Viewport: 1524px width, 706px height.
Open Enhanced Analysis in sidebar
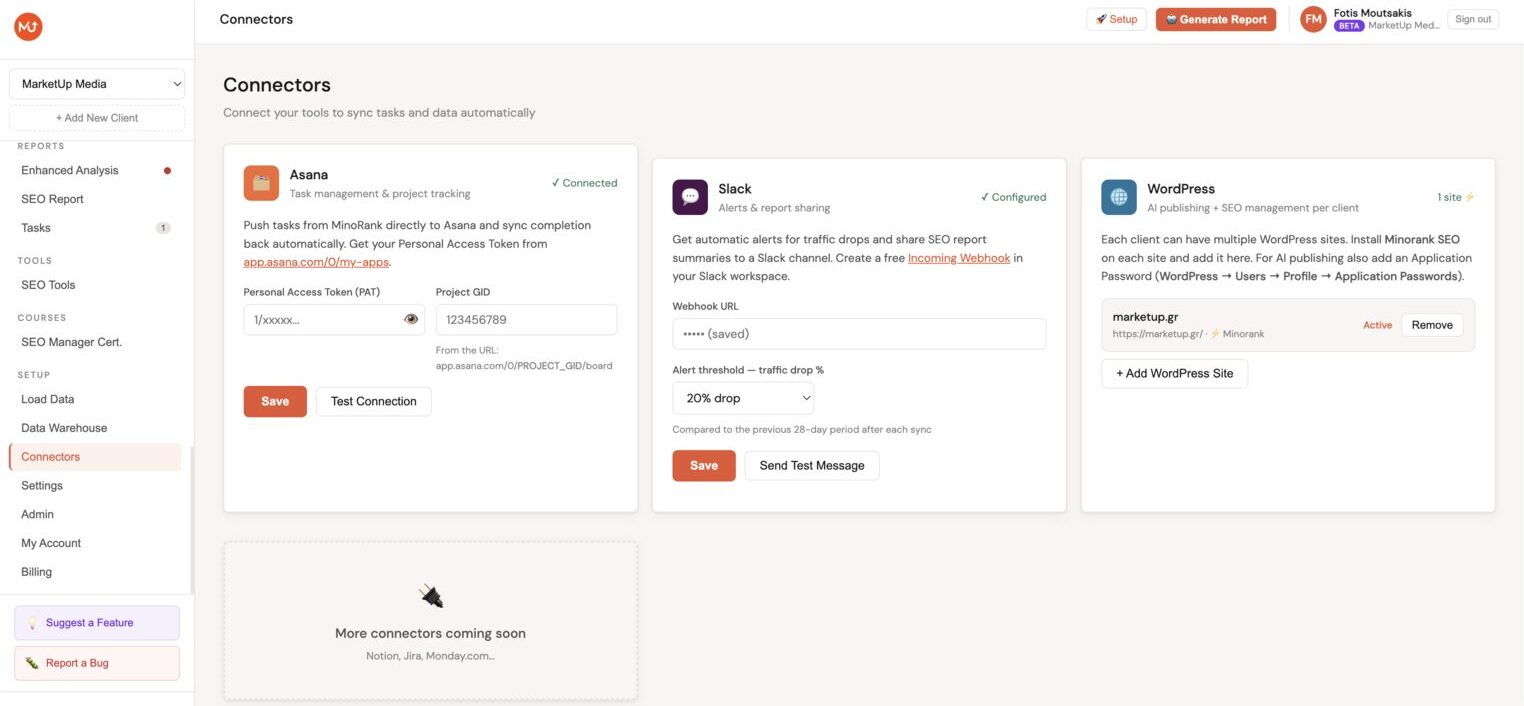(x=70, y=171)
